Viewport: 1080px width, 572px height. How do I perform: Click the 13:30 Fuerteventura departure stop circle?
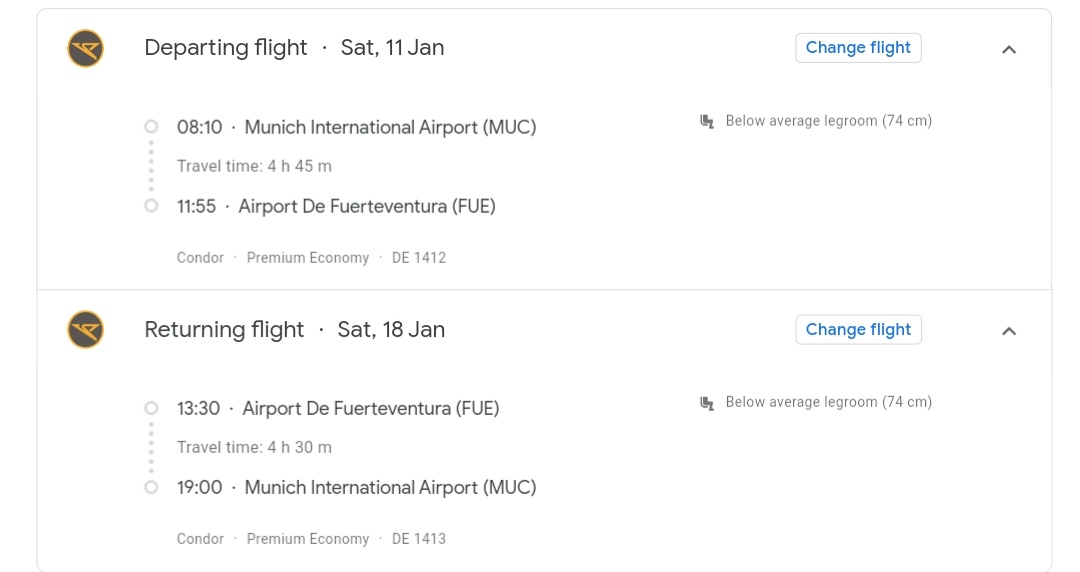(151, 408)
